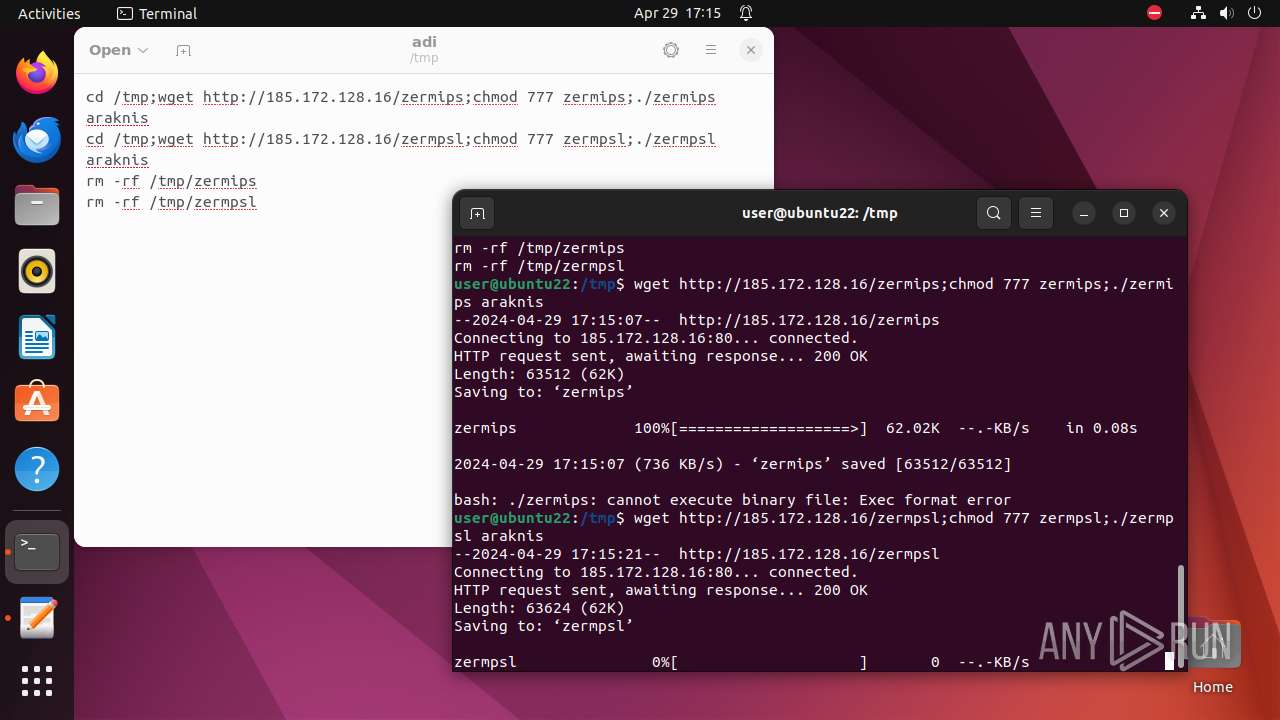Click new document icon in text editor

183,50
